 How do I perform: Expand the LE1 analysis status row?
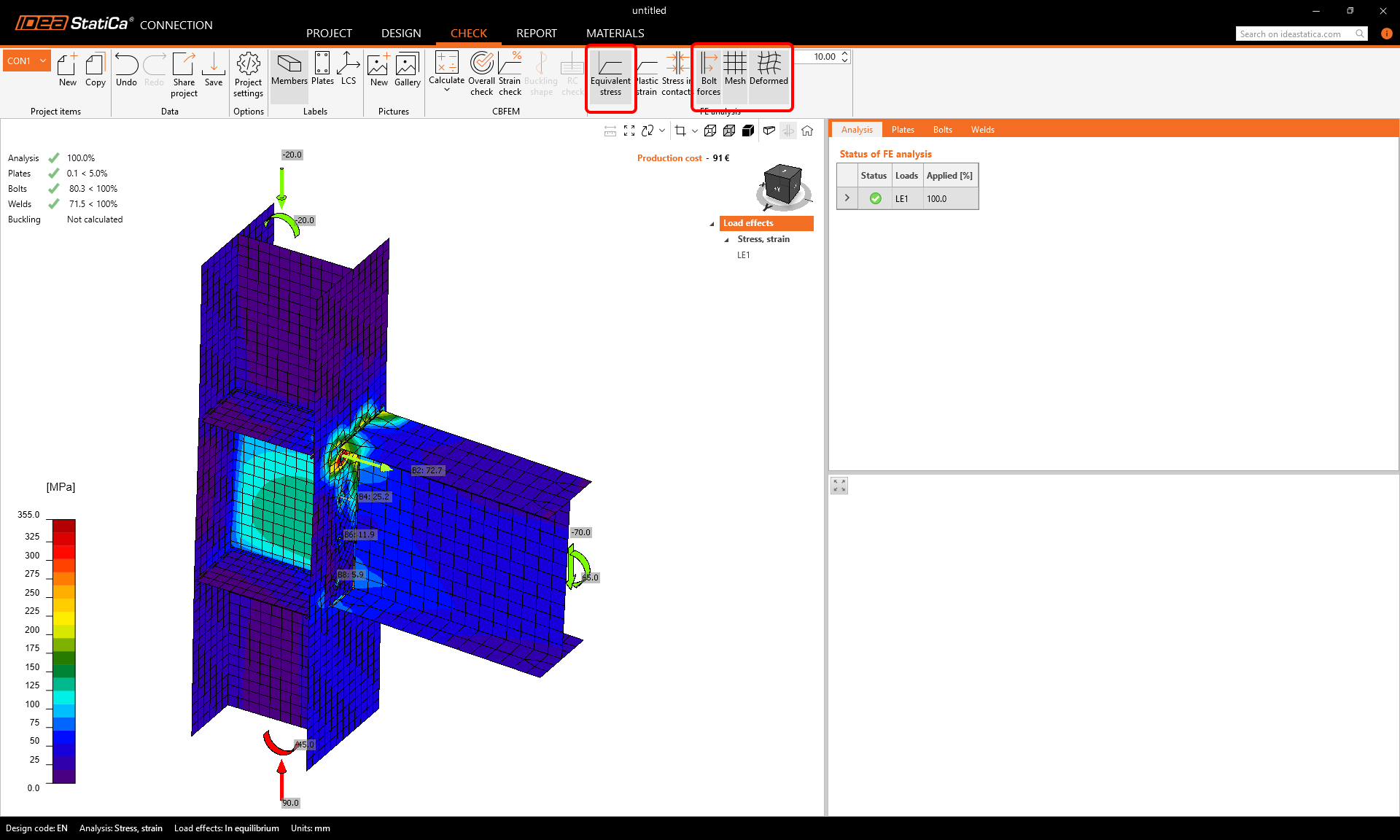pos(847,198)
